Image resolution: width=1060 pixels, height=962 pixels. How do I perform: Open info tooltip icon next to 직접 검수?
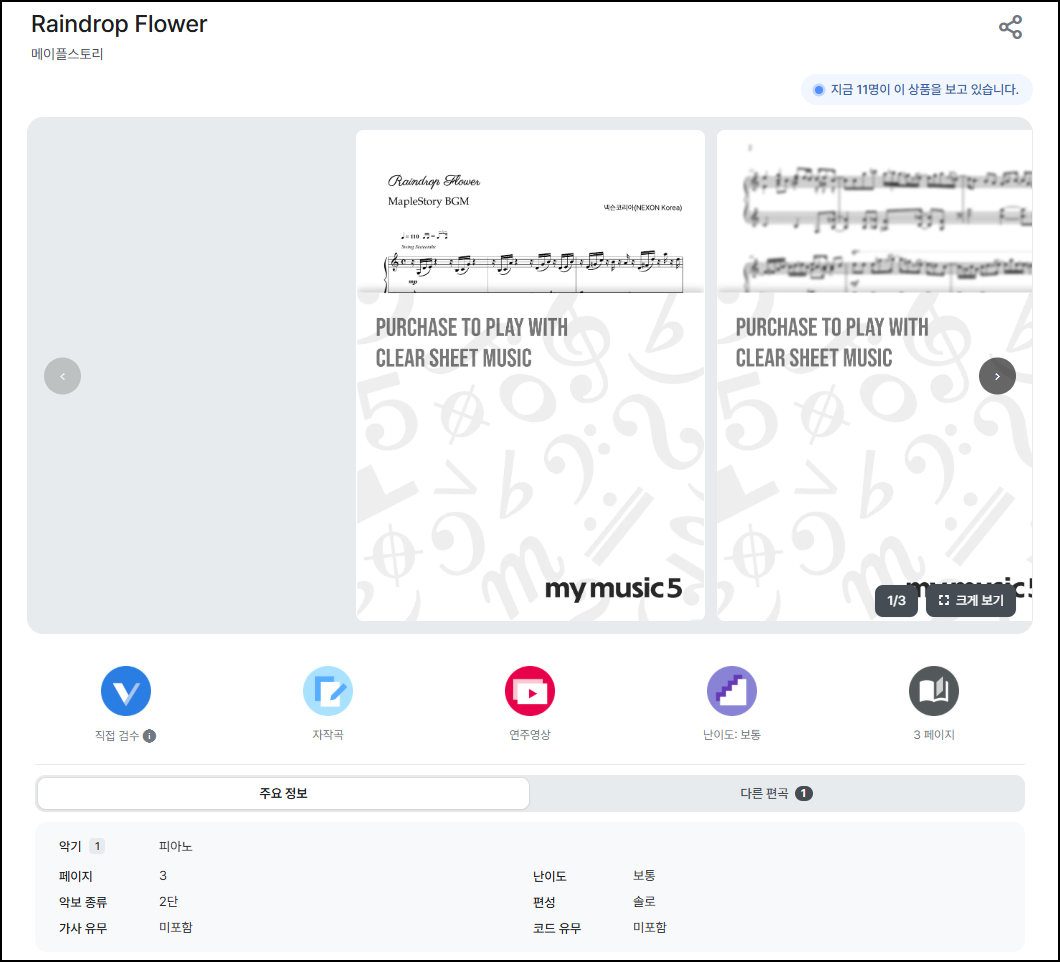[x=149, y=736]
